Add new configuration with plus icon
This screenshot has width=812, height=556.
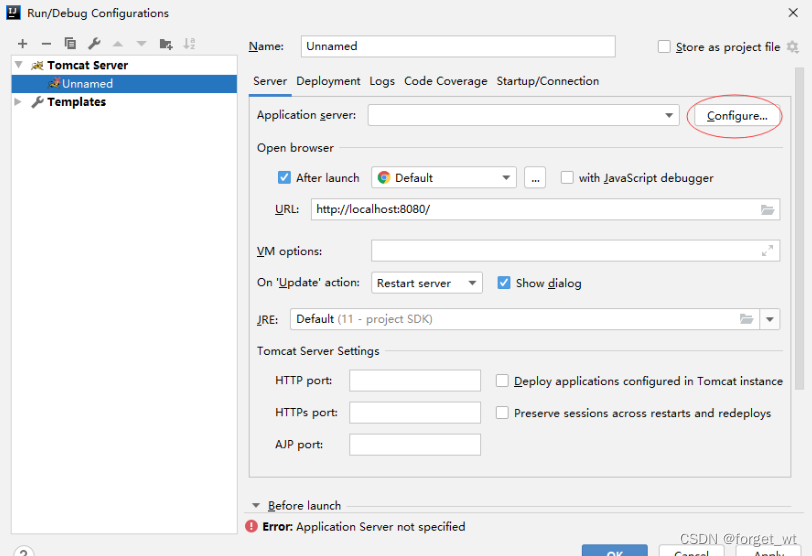(22, 44)
